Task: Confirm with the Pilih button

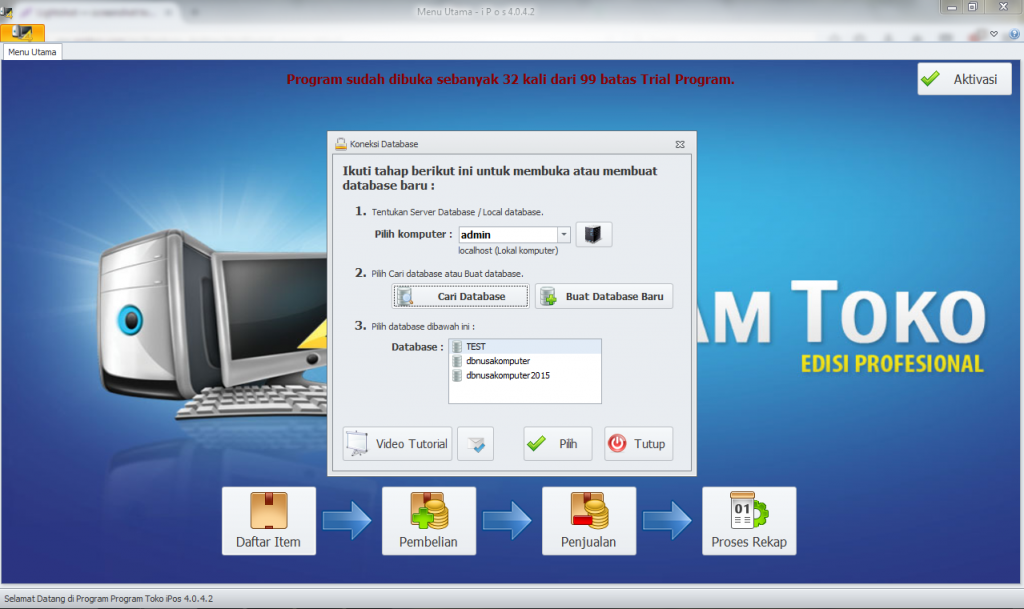Action: (558, 444)
